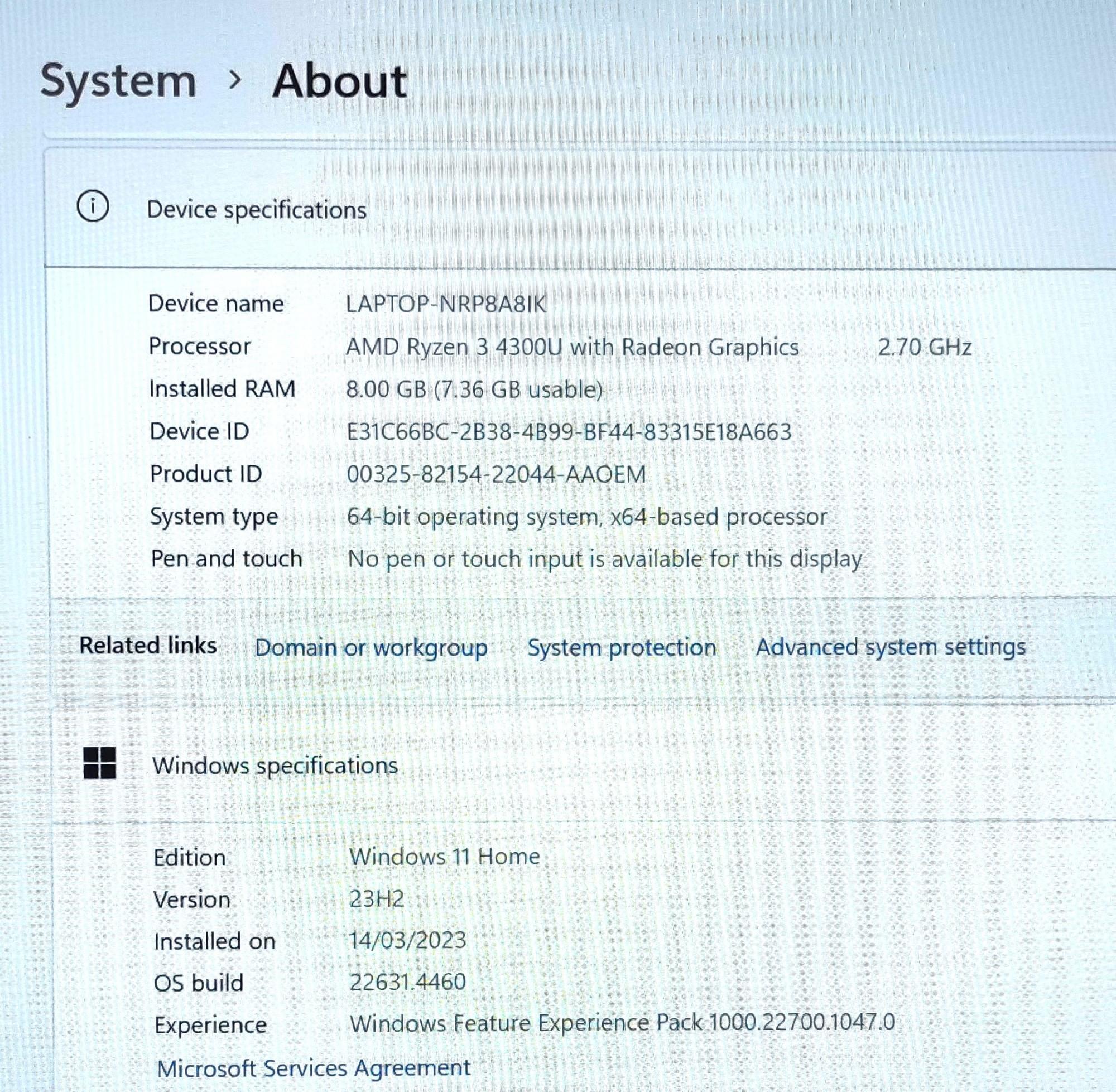
Task: Click the Pen and touch label
Action: pos(227,559)
